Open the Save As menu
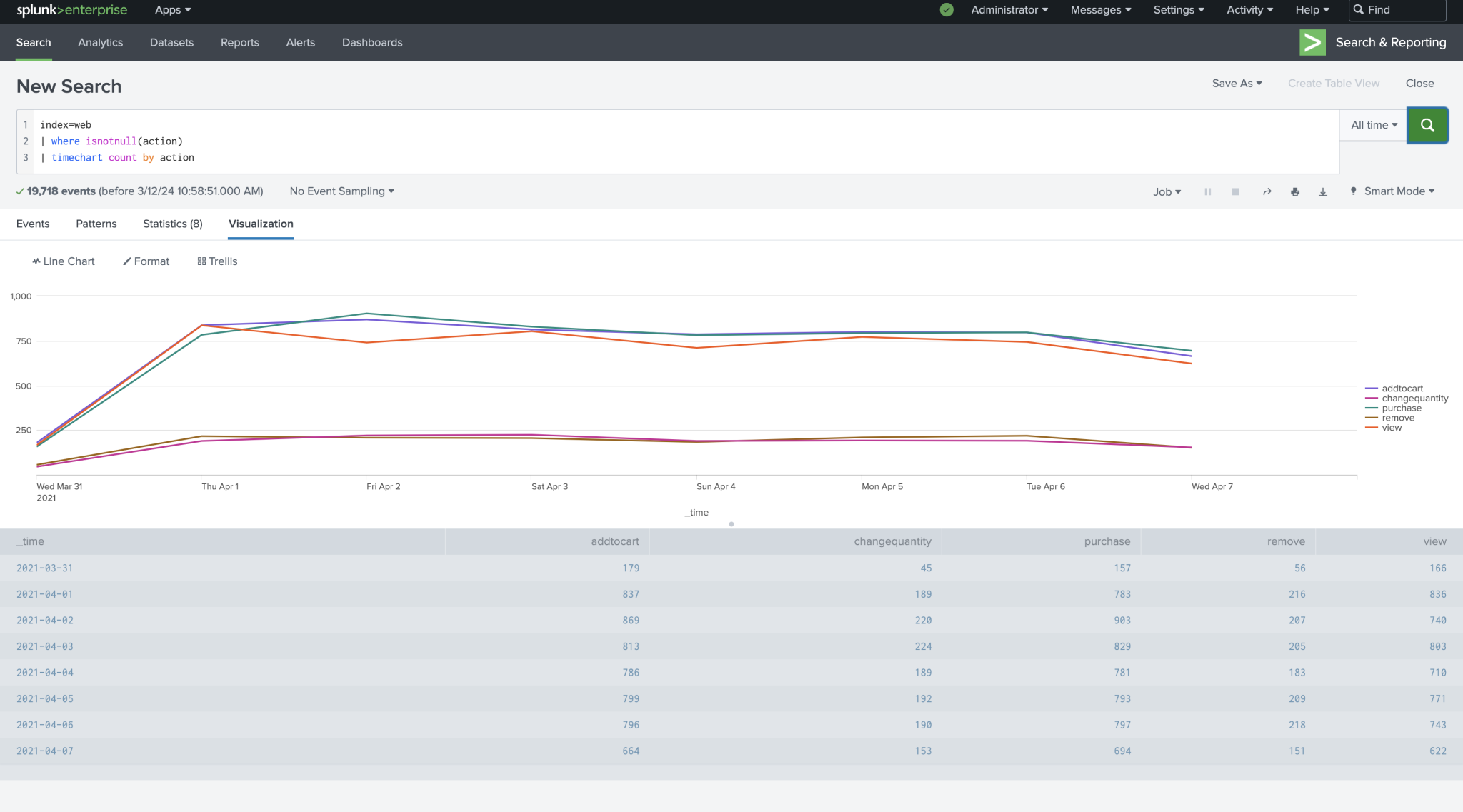Screen dimensions: 1463x812 tap(1237, 83)
